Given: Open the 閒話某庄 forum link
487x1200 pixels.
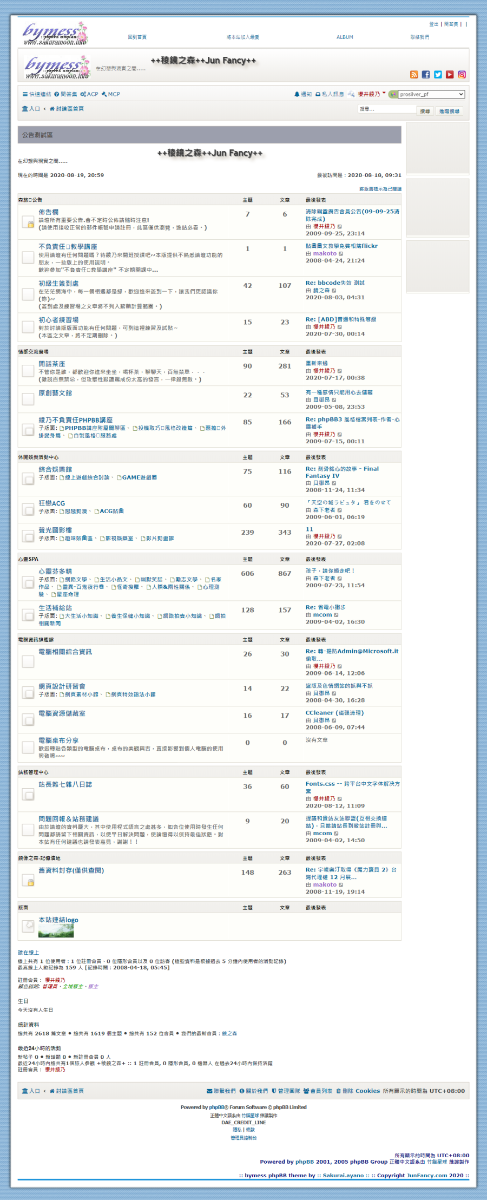Looking at the screenshot, I should coord(50,365).
